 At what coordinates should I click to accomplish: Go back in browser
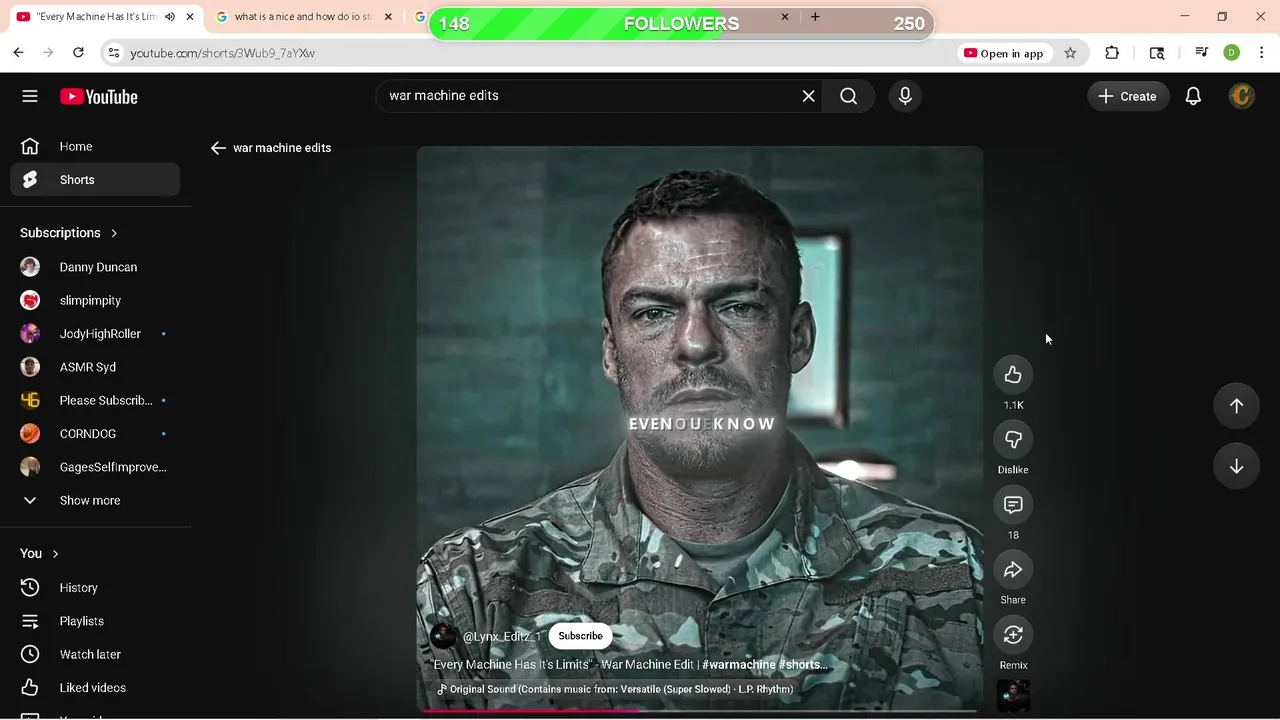(18, 53)
